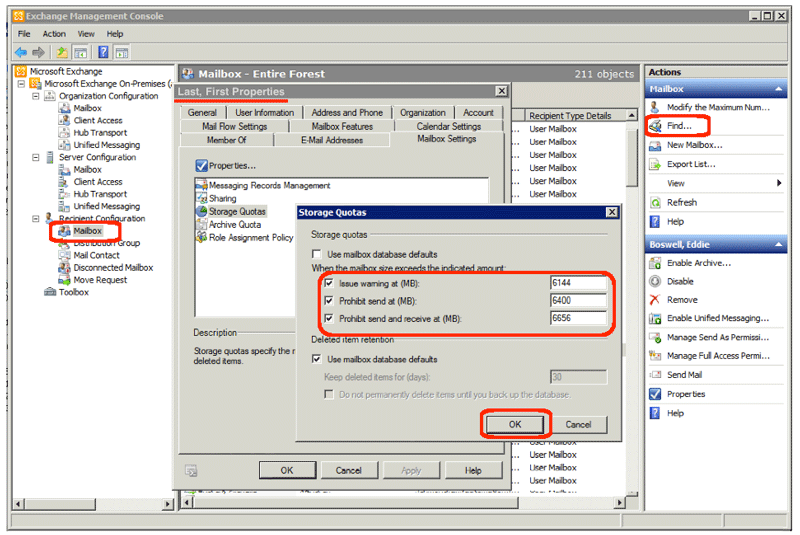The image size is (800, 535).
Task: Click the blue Help toolbar icon
Action: [x=103, y=52]
